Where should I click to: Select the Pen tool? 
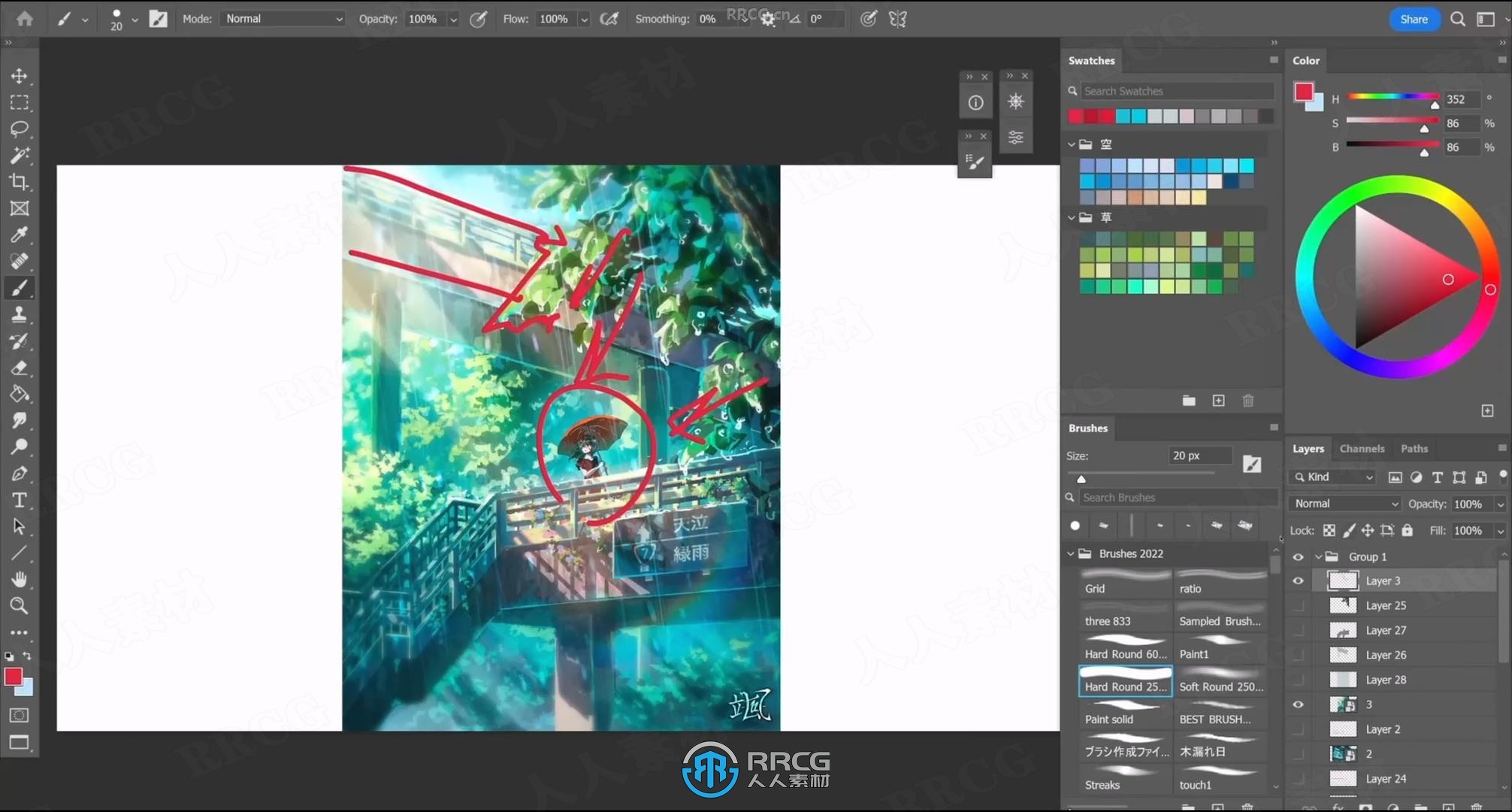pos(20,474)
